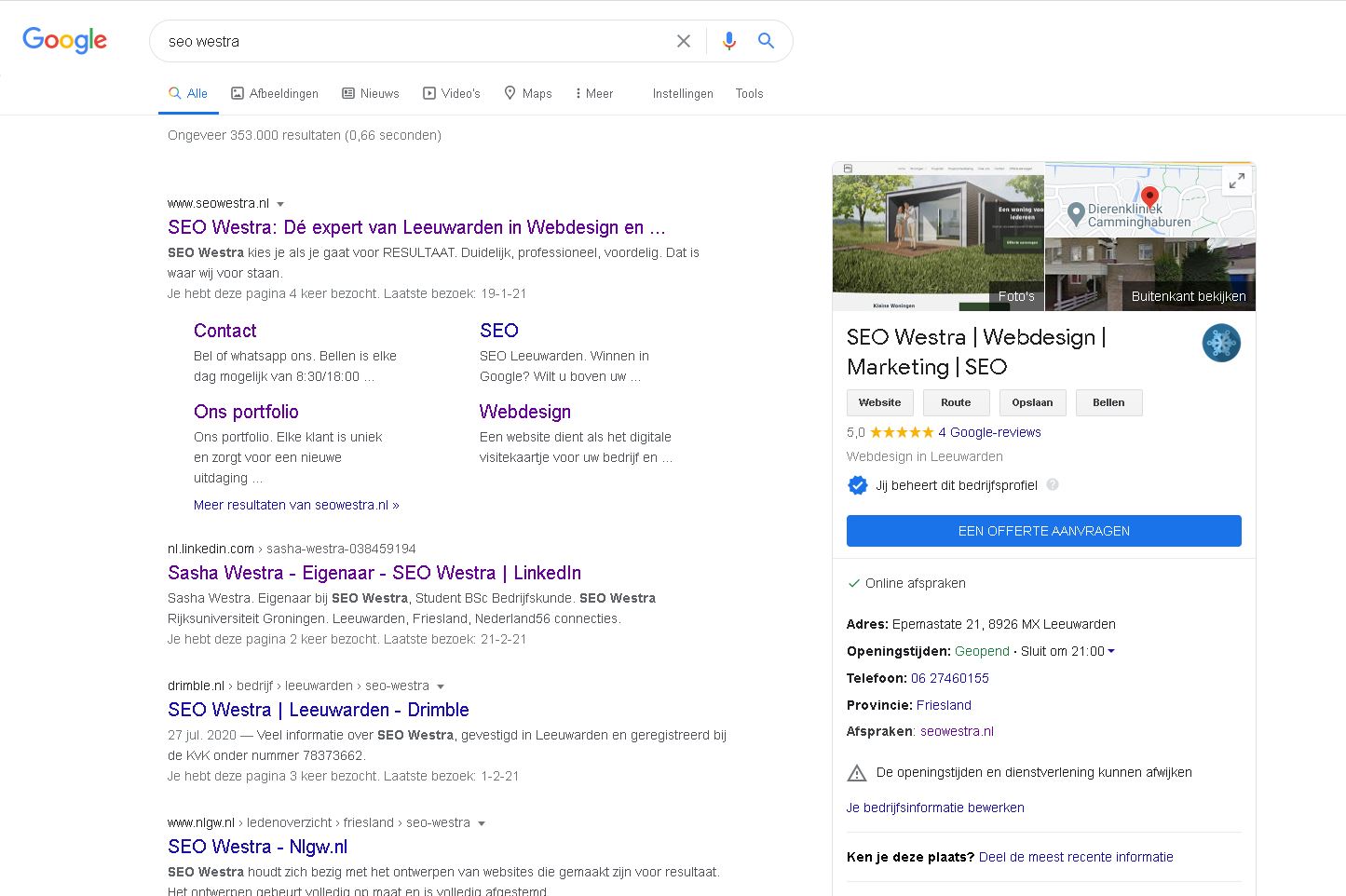Viewport: 1346px width, 896px height.
Task: Open the 4 Google-reviews link
Action: pyautogui.click(x=989, y=432)
